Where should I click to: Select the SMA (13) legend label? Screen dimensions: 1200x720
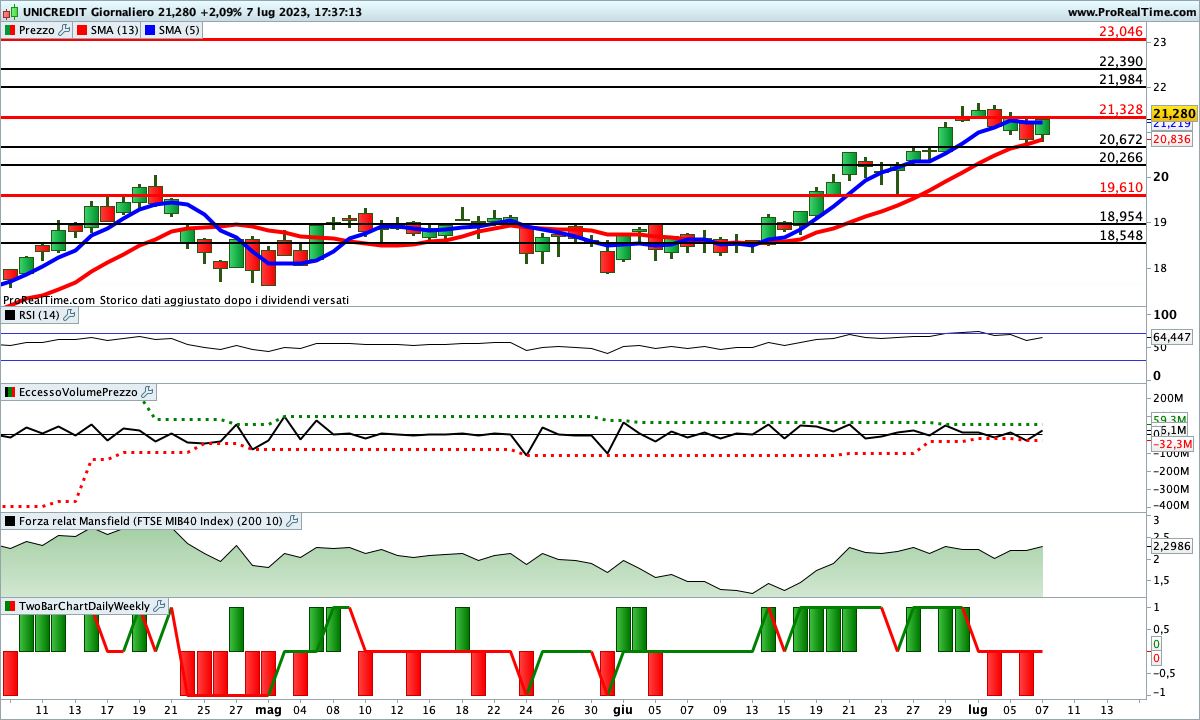click(x=115, y=30)
